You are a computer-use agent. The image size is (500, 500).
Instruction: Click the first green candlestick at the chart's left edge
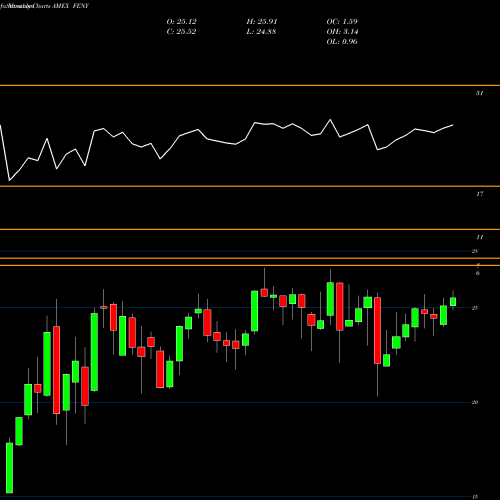click(x=9, y=468)
